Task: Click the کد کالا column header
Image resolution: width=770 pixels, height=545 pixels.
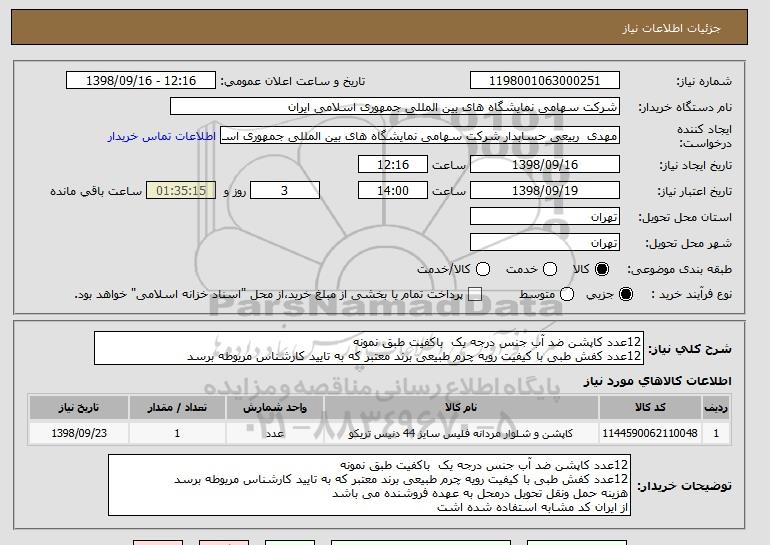Action: (x=650, y=408)
